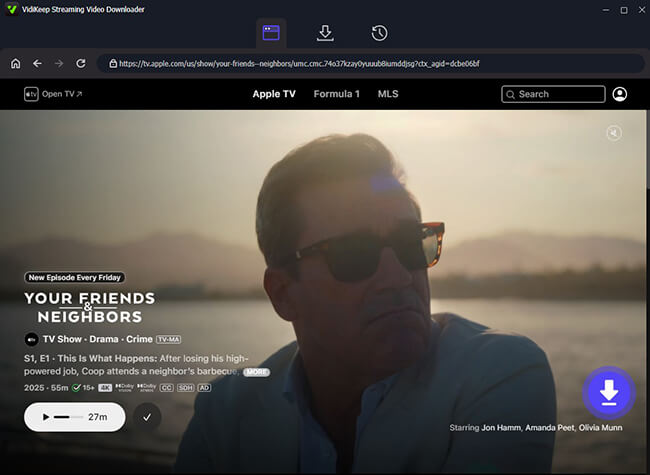Open the Formula 1 nav item
Image resolution: width=650 pixels, height=475 pixels.
pyautogui.click(x=337, y=94)
